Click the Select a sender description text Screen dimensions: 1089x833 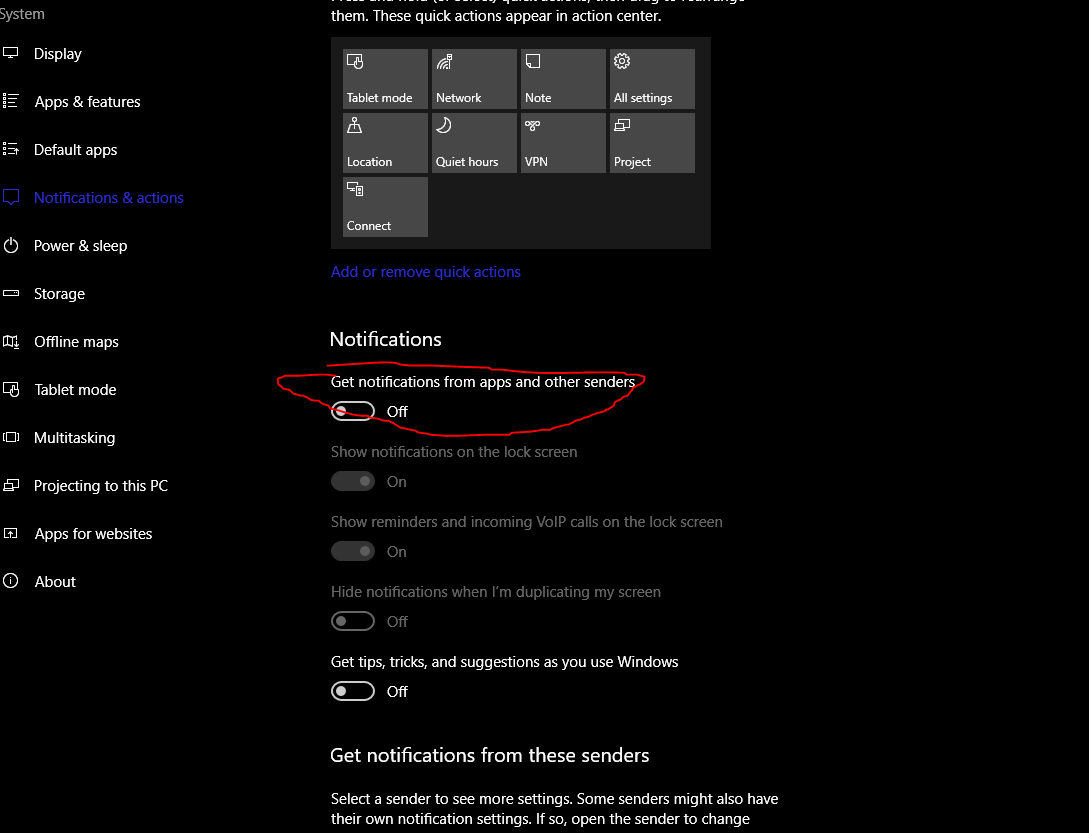click(554, 809)
